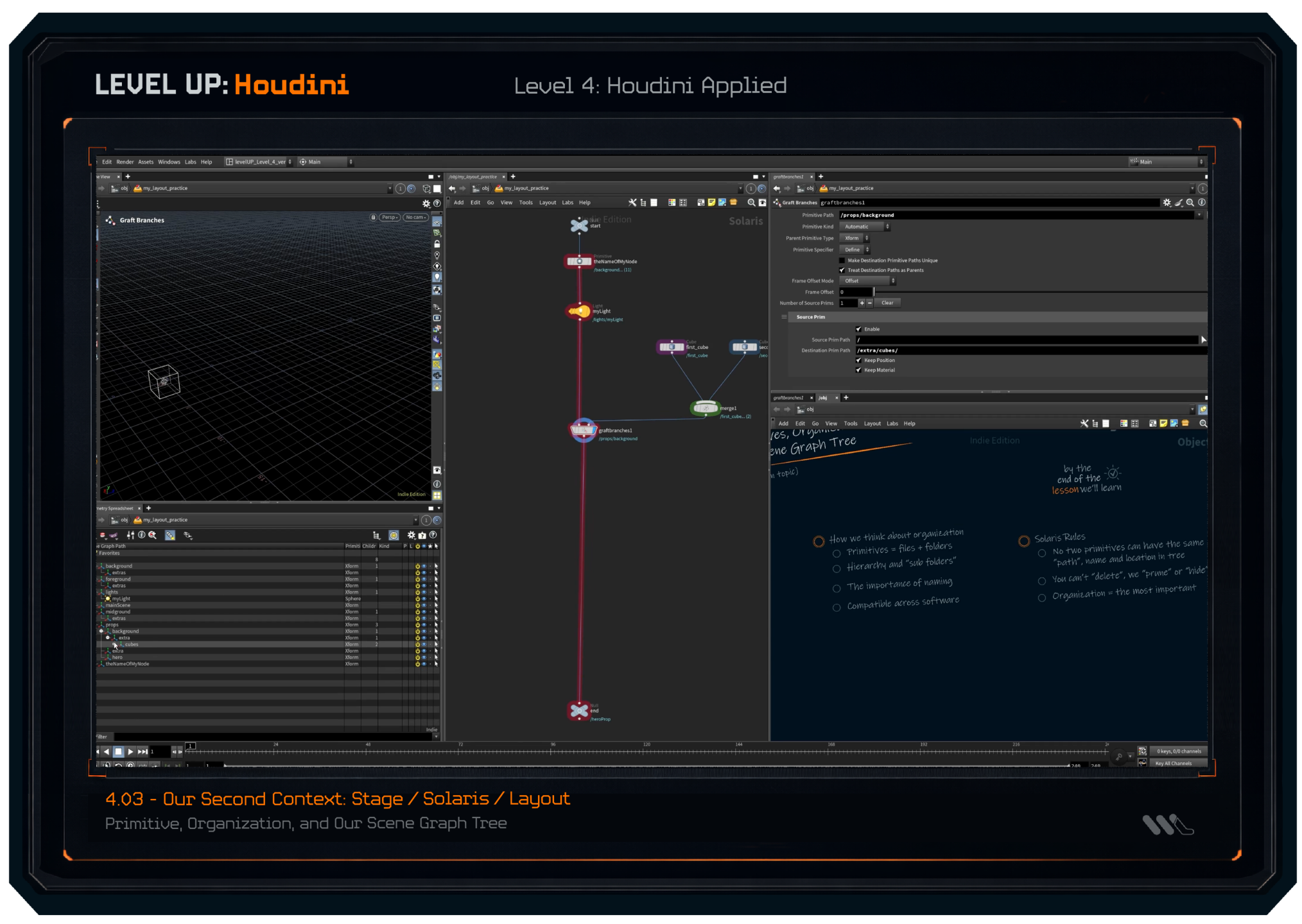Open the Primitive Kind Automatic dropdown

click(866, 227)
